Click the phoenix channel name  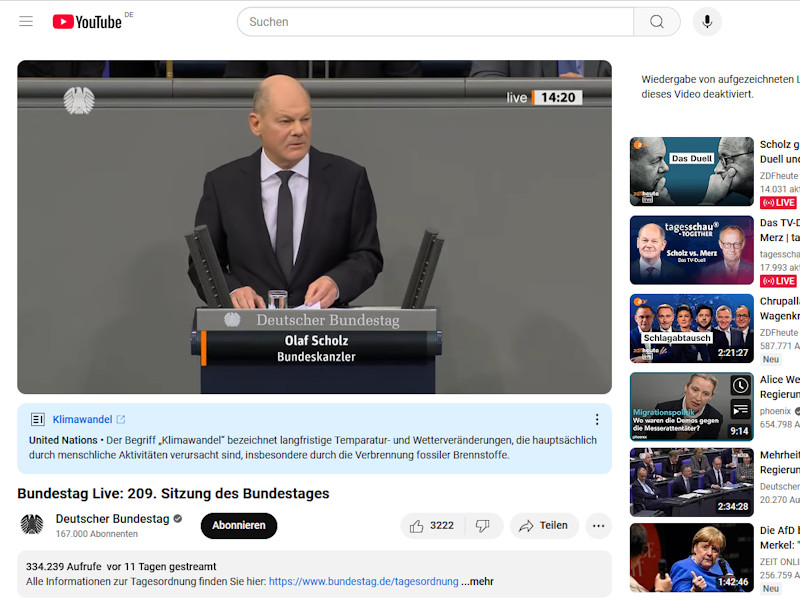(x=775, y=411)
